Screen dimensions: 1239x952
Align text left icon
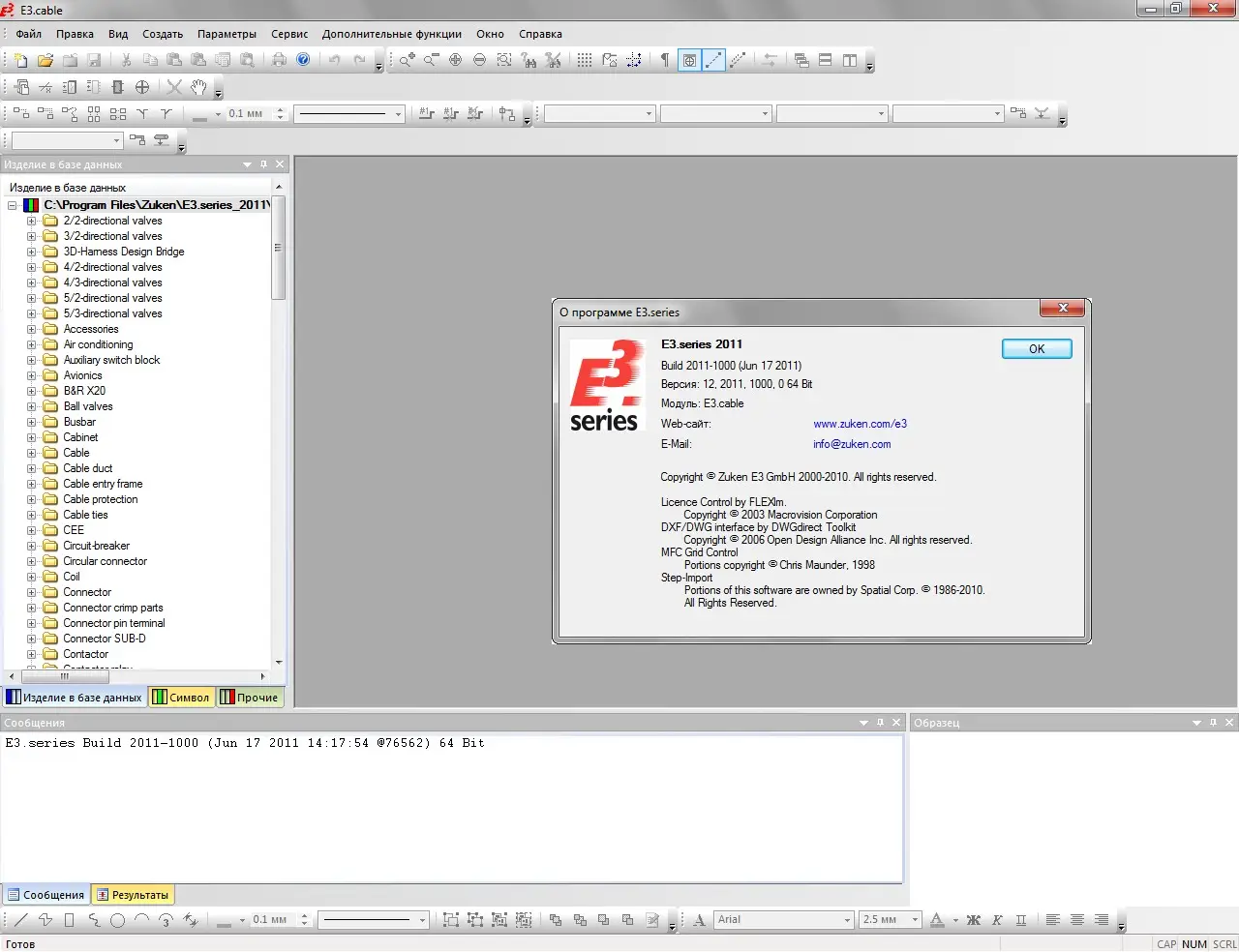pos(1053,920)
